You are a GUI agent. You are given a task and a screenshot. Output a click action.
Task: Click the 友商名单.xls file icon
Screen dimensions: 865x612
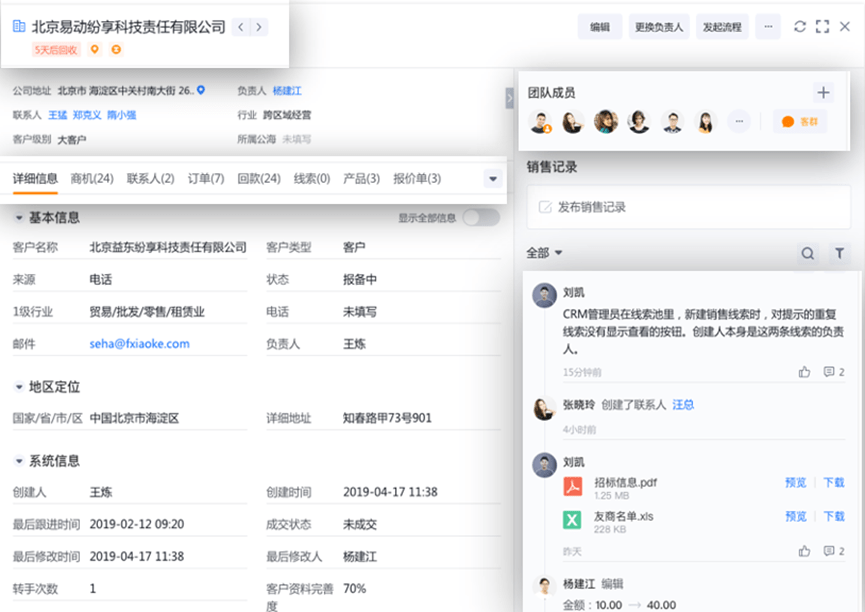(x=573, y=520)
